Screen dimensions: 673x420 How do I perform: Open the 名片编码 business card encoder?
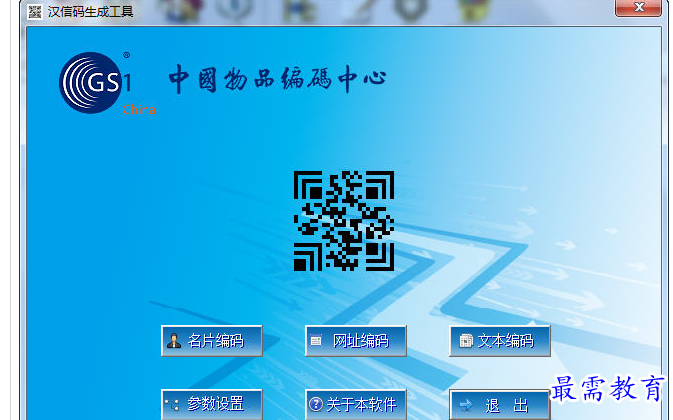click(212, 341)
